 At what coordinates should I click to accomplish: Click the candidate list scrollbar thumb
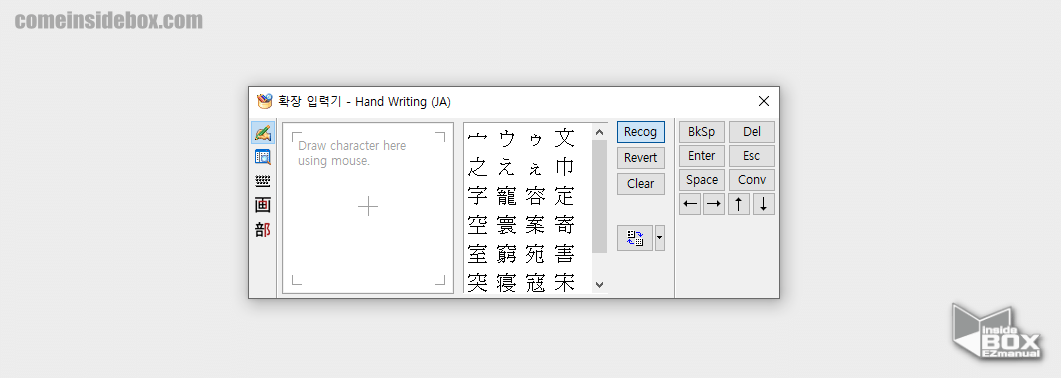[600, 197]
